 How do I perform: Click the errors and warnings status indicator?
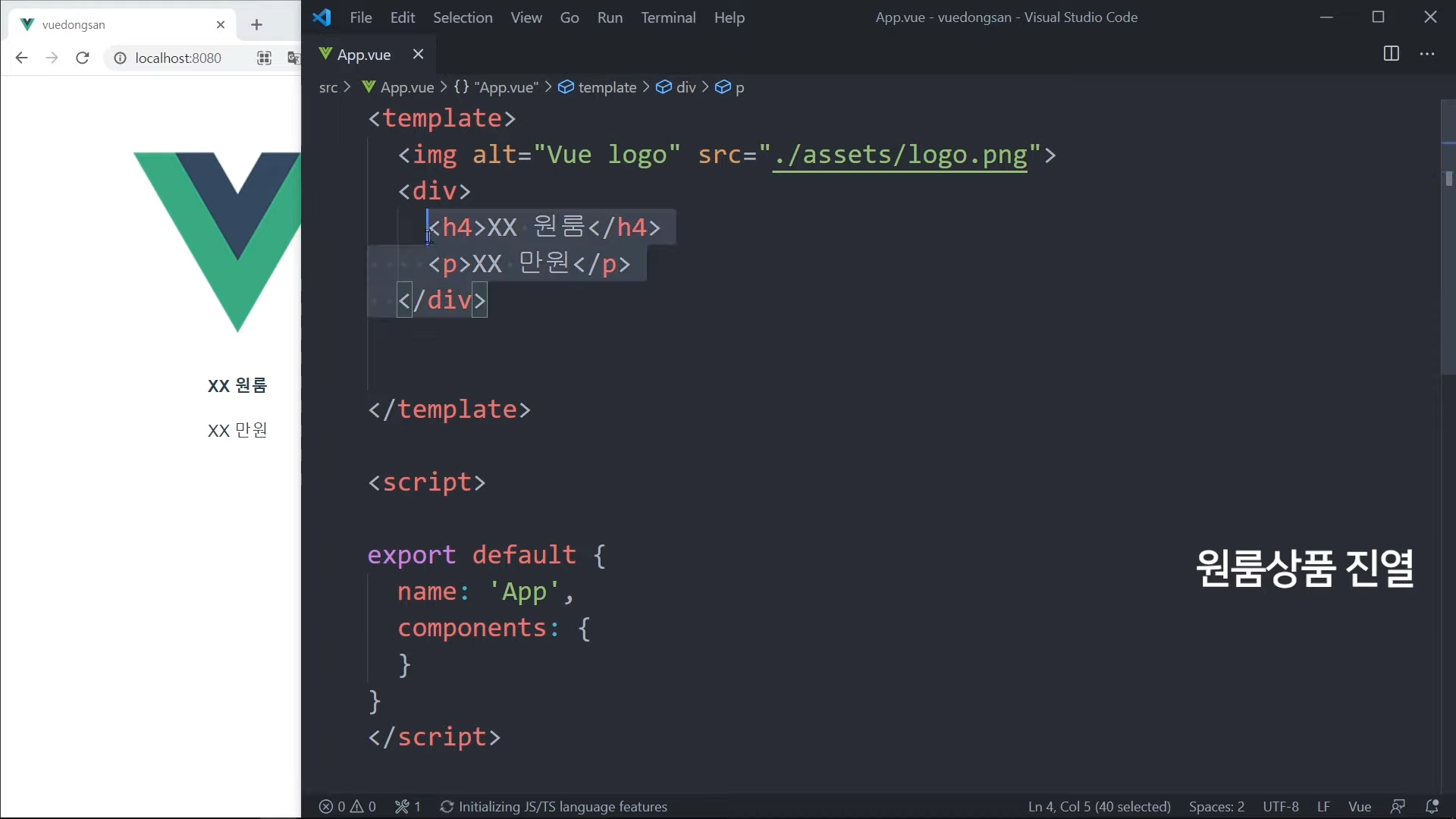(347, 806)
